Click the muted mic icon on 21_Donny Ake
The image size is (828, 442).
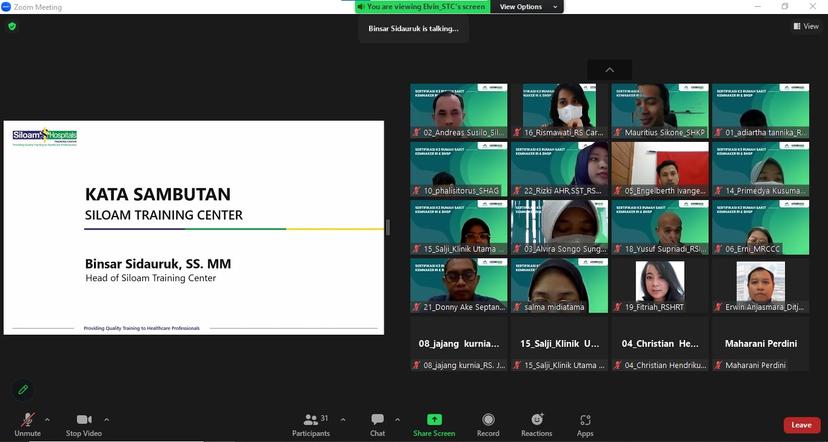click(x=417, y=307)
